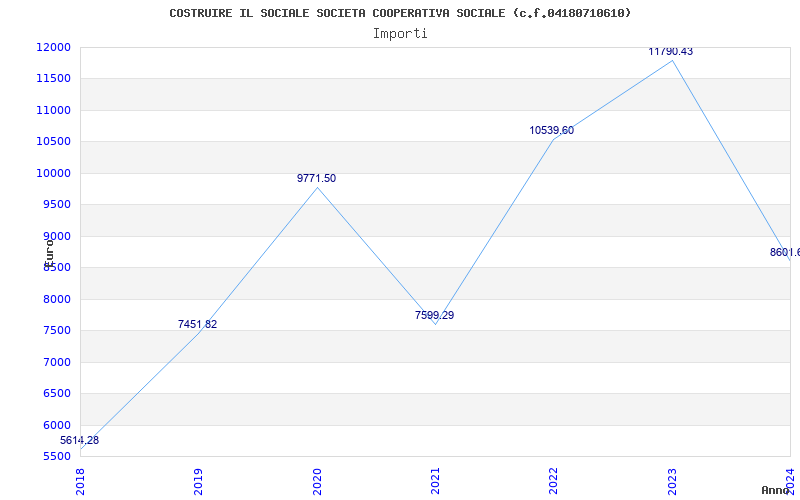The width and height of the screenshot is (800, 500).
Task: Click the data label 7599.29
Action: [x=434, y=315]
